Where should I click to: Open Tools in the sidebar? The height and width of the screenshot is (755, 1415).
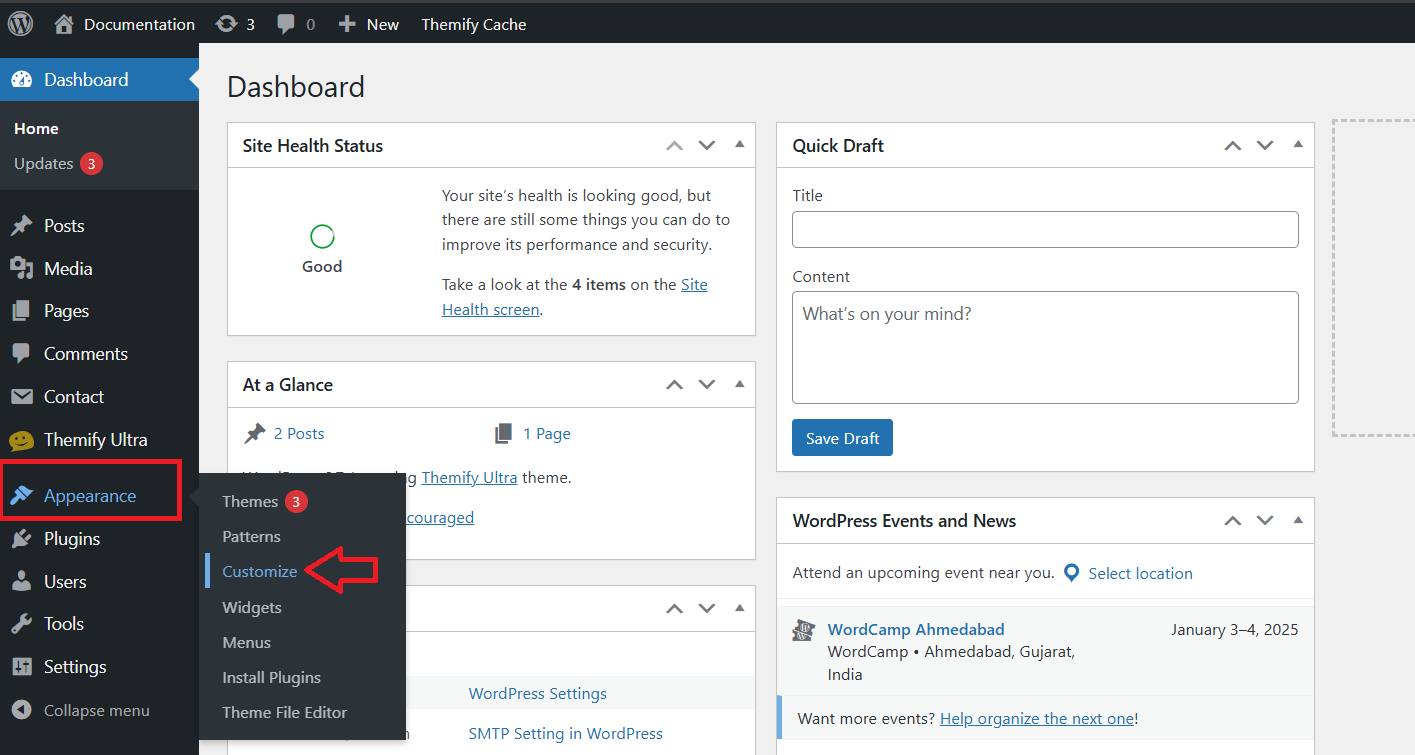[63, 624]
